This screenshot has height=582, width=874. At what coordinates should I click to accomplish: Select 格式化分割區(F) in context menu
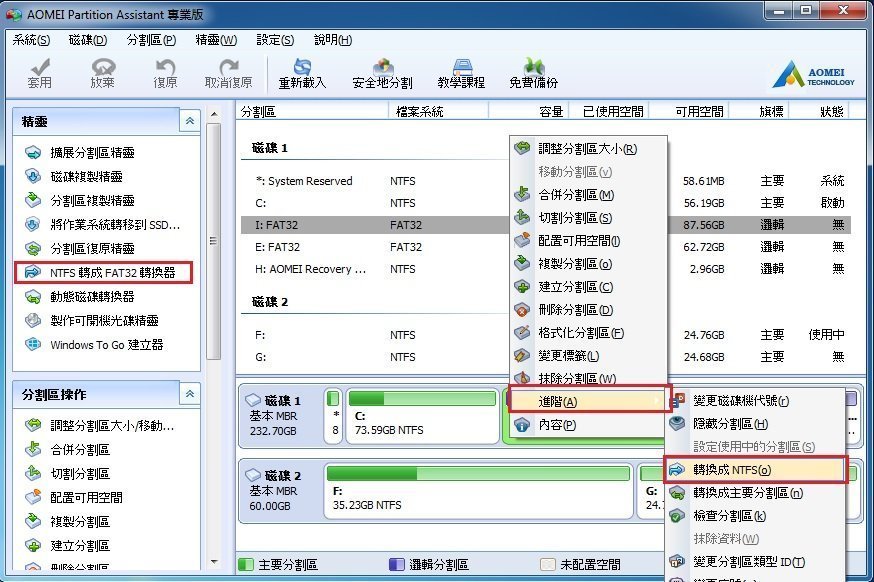(x=589, y=333)
